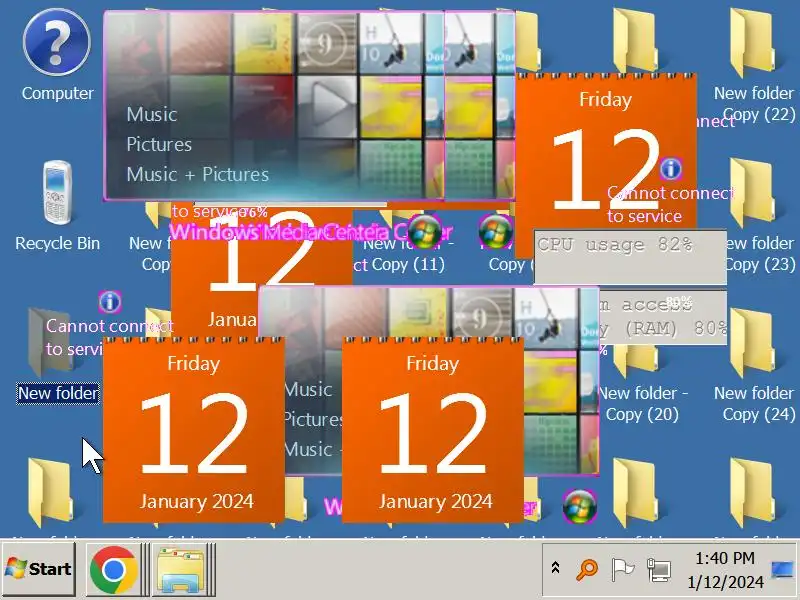Select Music in the top Media Center gadget
This screenshot has height=600, width=800.
pos(152,114)
